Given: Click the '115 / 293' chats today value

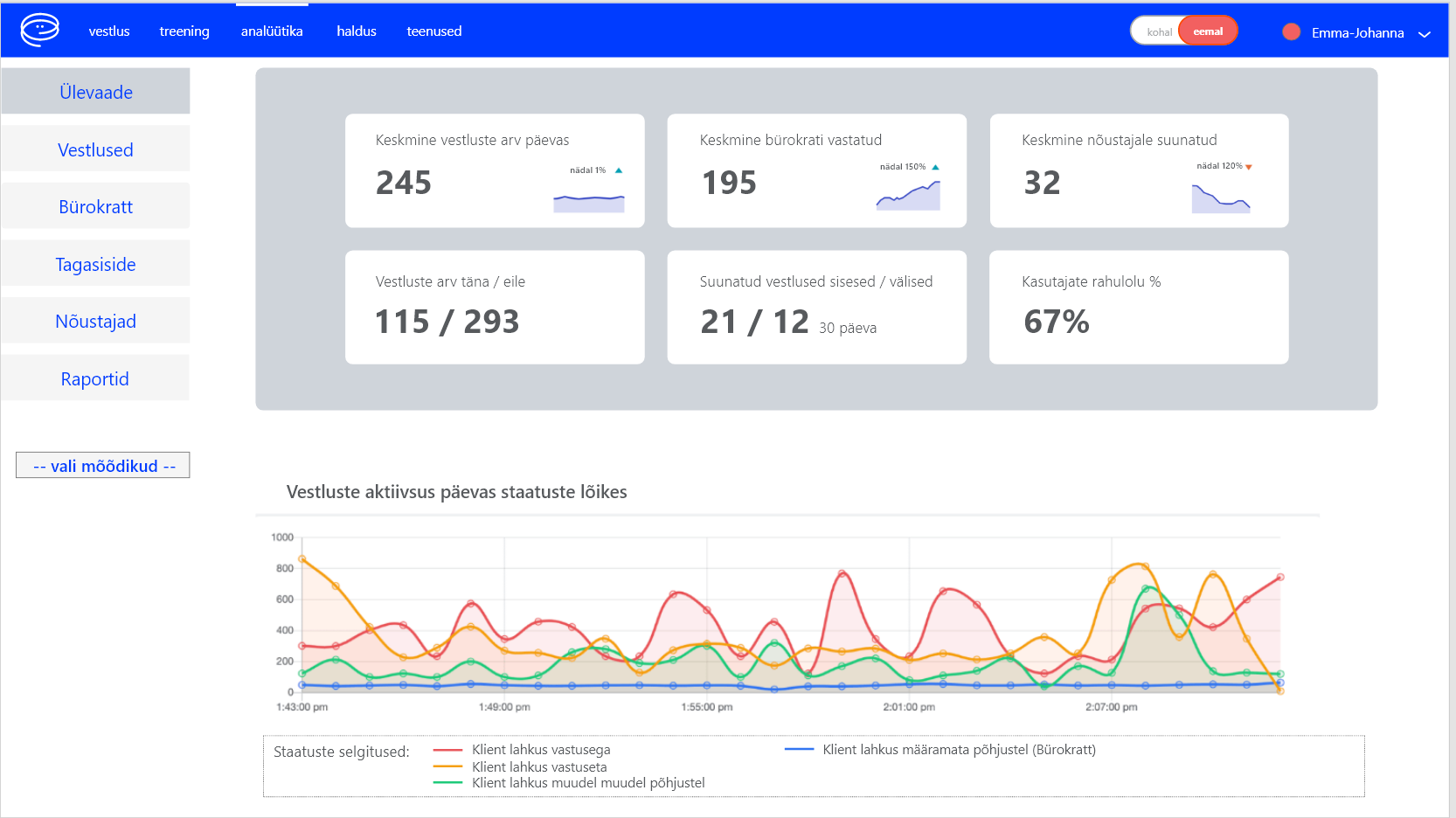Looking at the screenshot, I should (447, 322).
